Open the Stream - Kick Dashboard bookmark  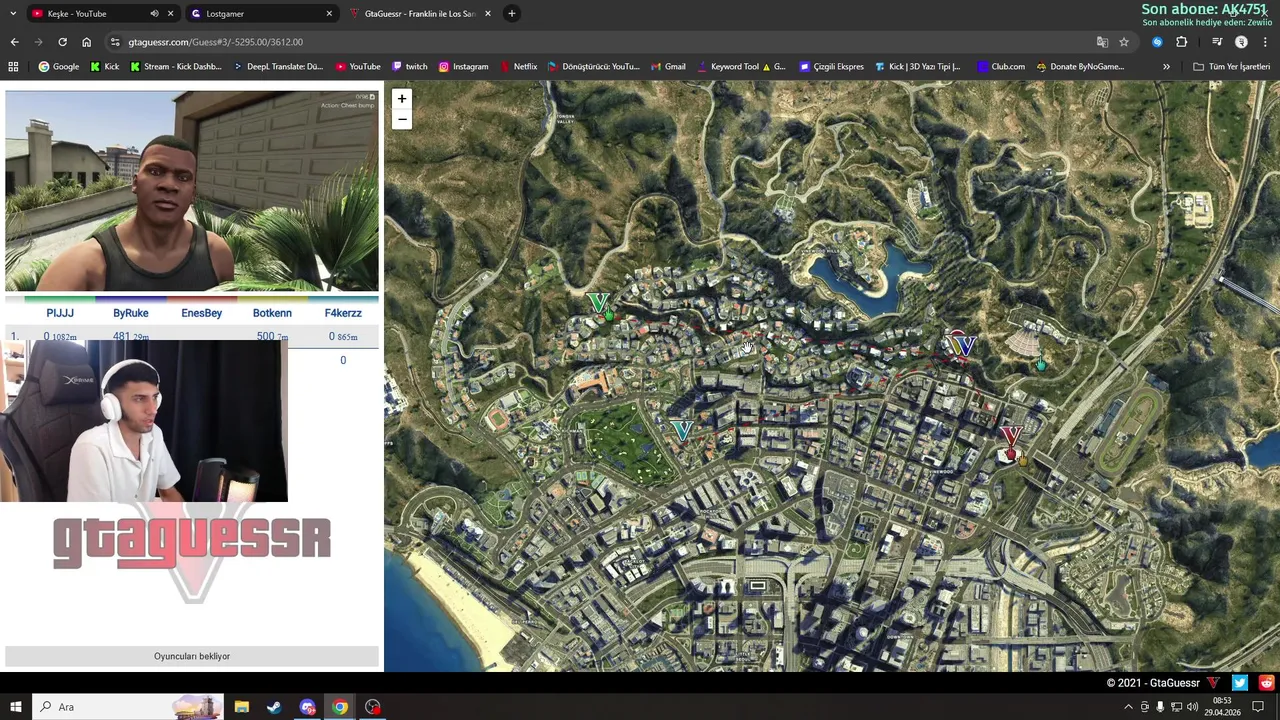point(175,67)
